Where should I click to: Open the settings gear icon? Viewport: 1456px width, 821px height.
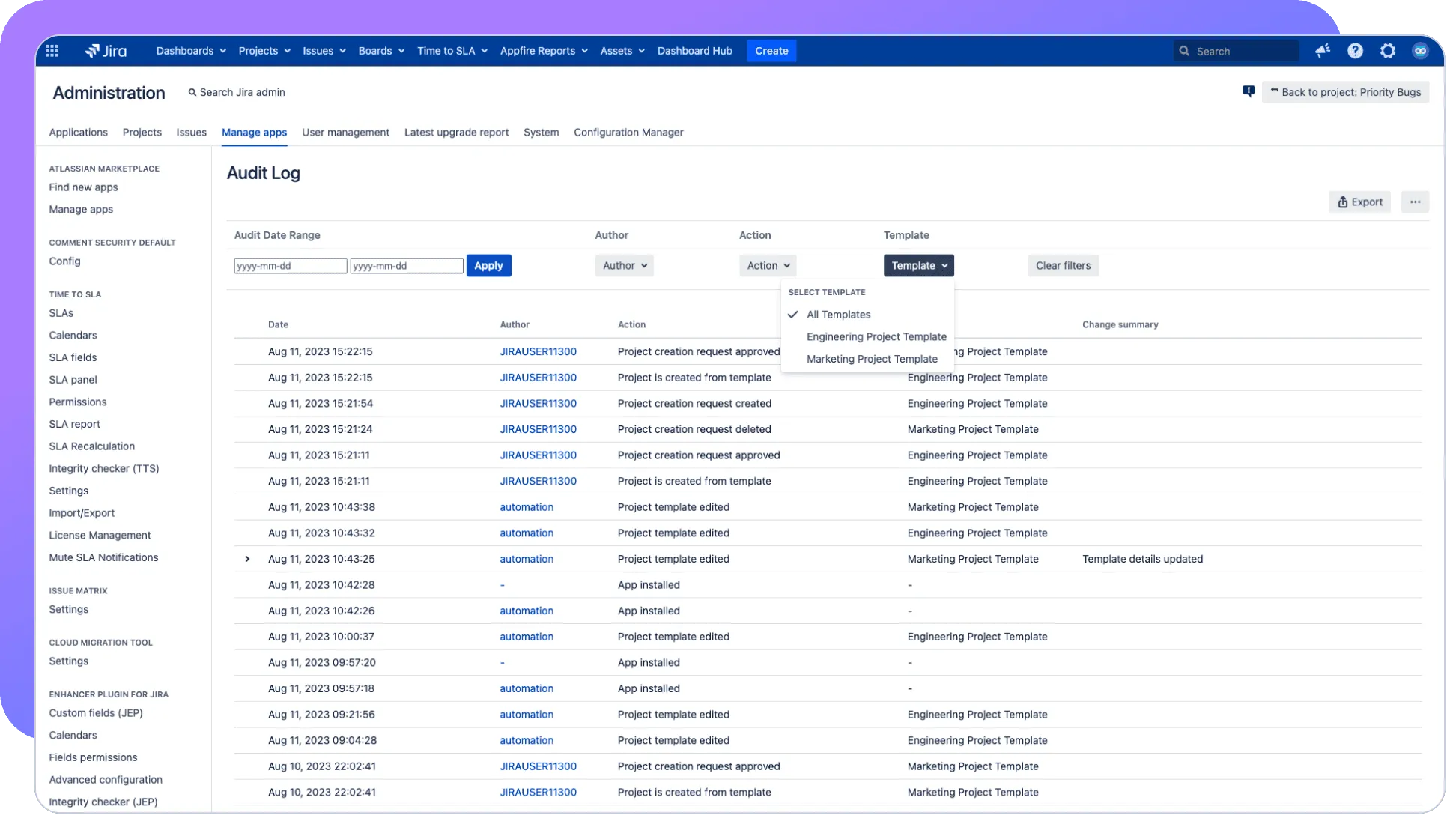pos(1388,51)
